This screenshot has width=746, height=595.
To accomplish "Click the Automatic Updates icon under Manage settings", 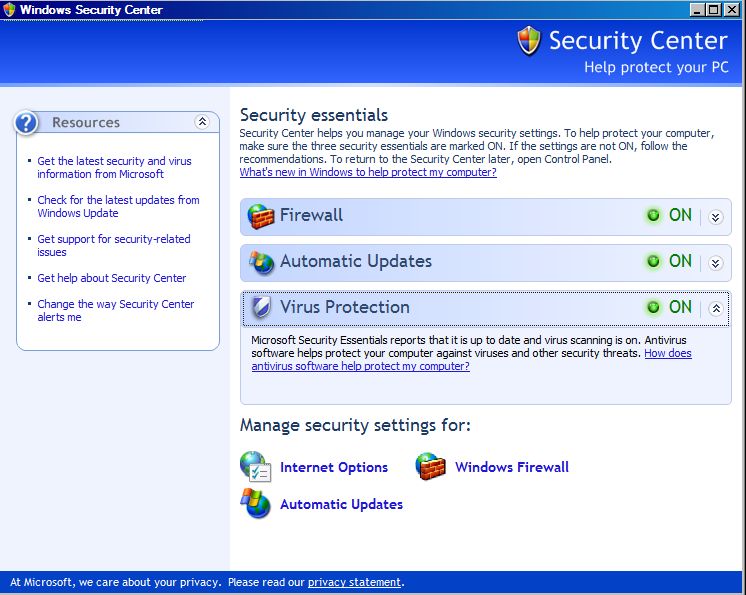I will [x=255, y=503].
